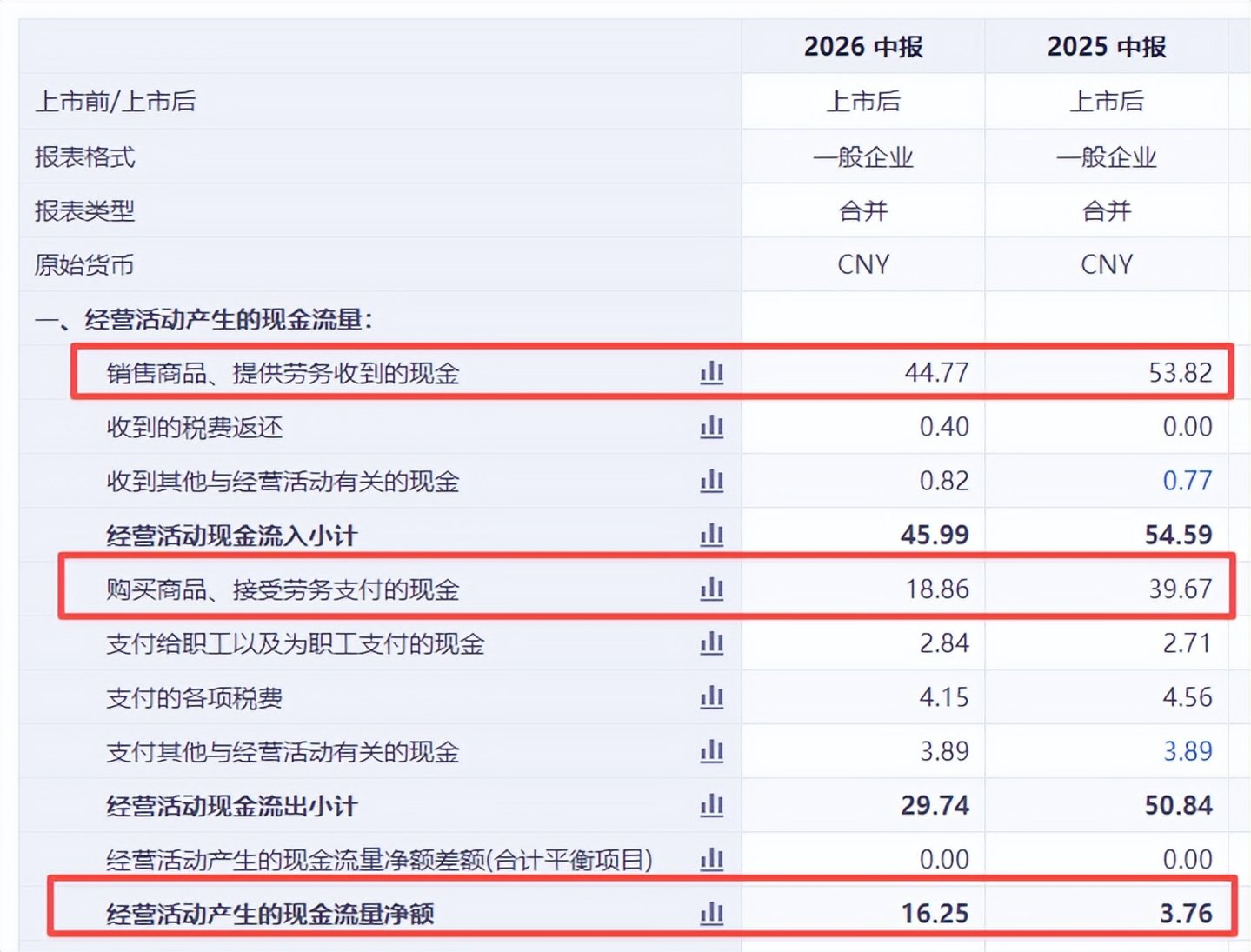Click 上市后 cell under 2026 中报
The width and height of the screenshot is (1251, 952).
pyautogui.click(x=863, y=102)
